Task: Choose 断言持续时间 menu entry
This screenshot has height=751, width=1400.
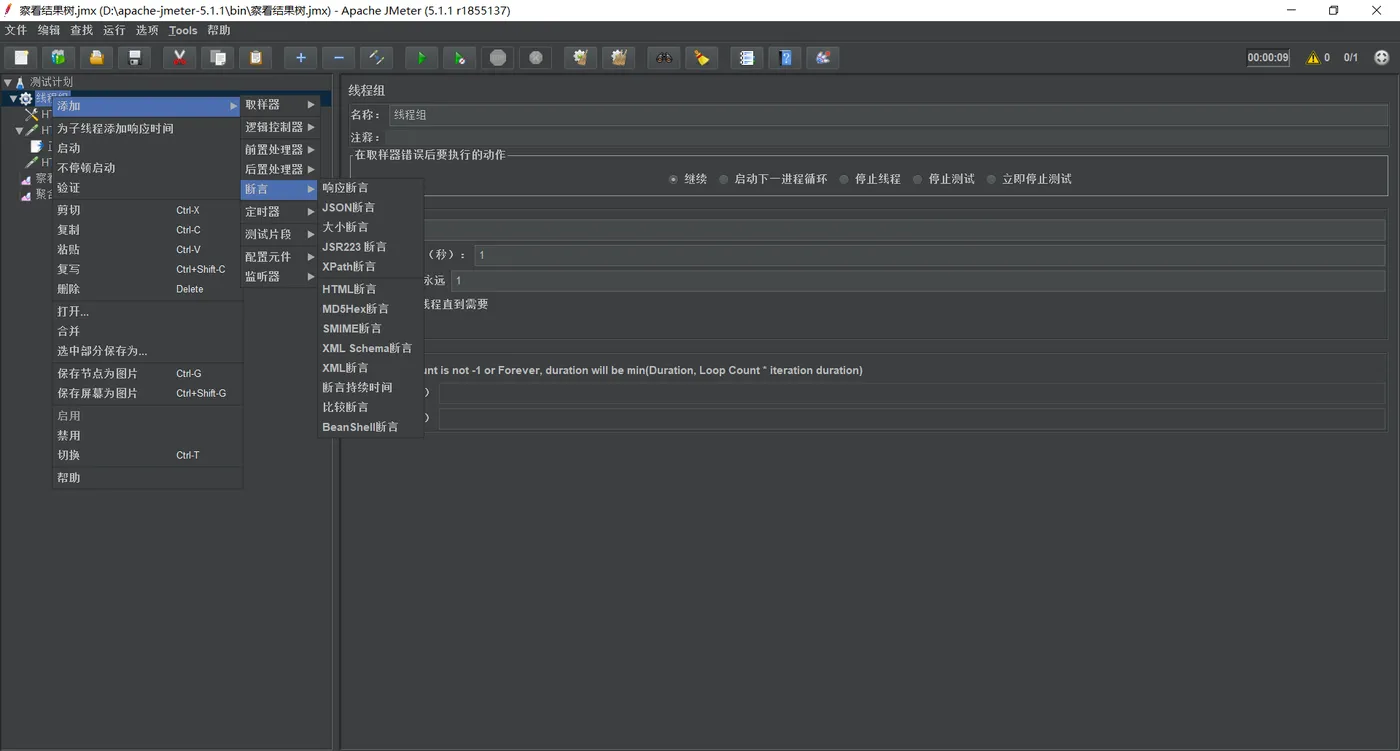Action: tap(371, 387)
